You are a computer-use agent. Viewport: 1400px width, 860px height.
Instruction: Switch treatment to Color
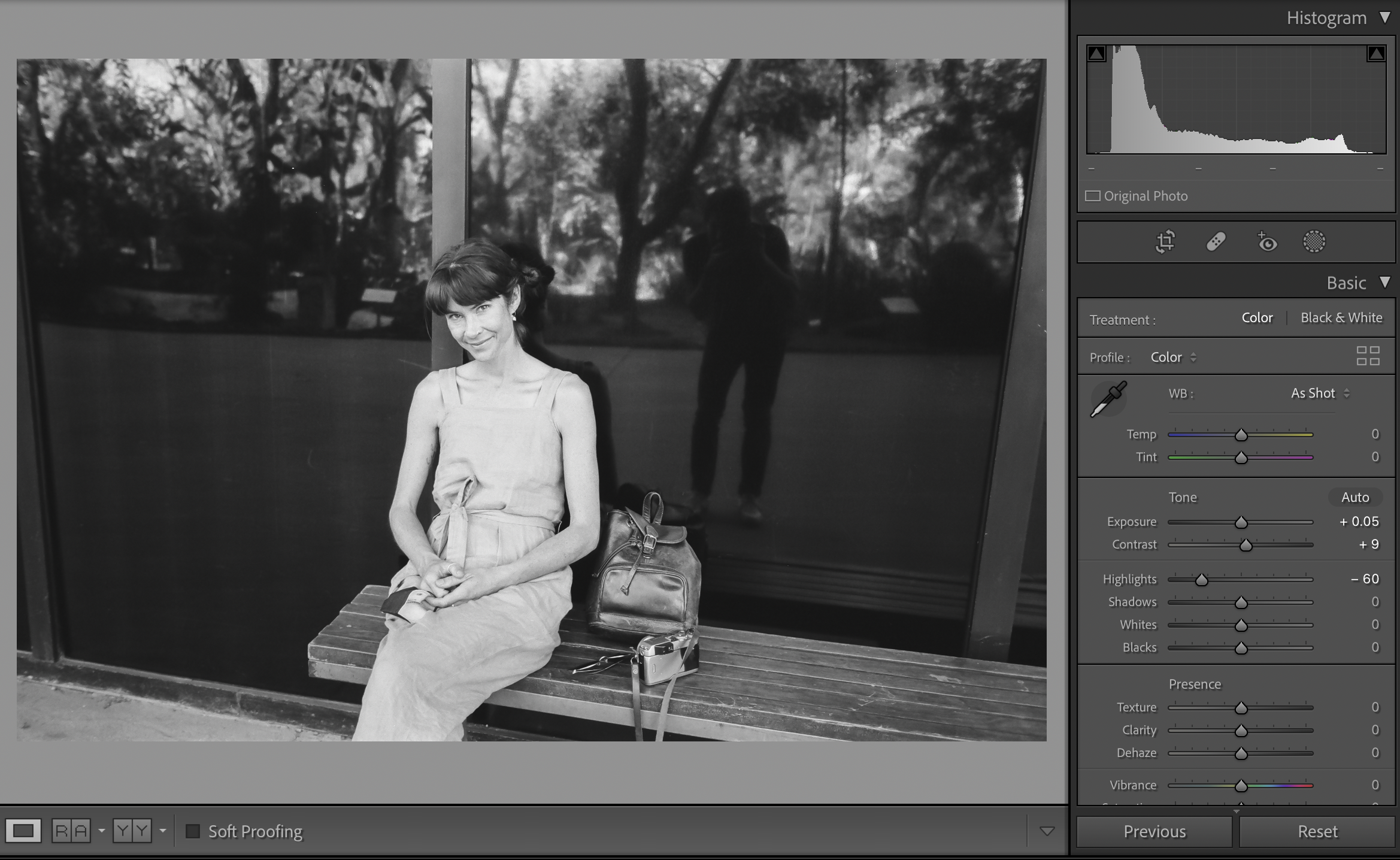1257,318
